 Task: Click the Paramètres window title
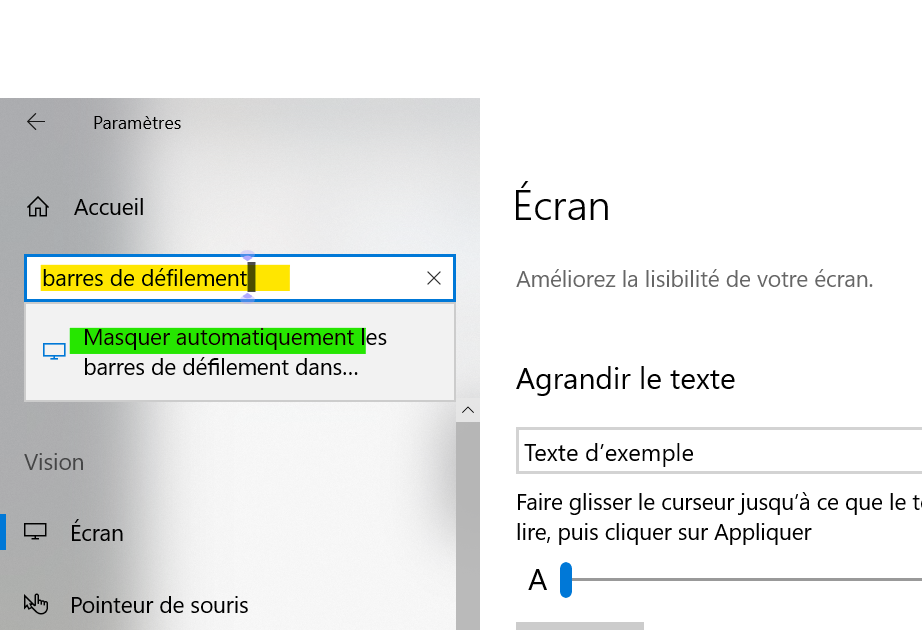[x=137, y=123]
